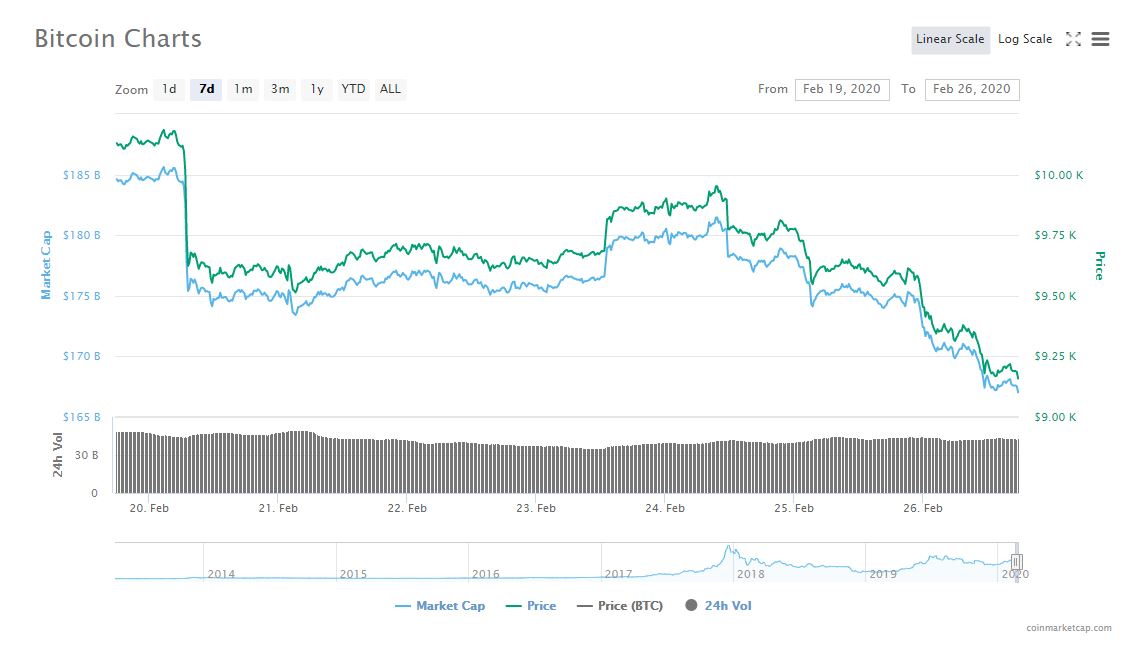Open the chart hamburger menu
1140x649 pixels.
[x=1101, y=39]
